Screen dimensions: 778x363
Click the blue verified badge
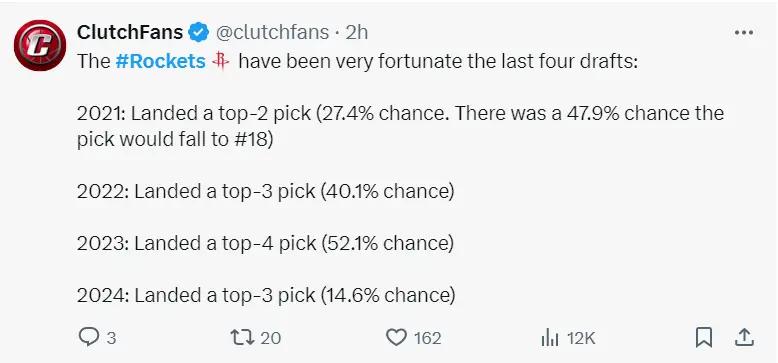click(199, 33)
